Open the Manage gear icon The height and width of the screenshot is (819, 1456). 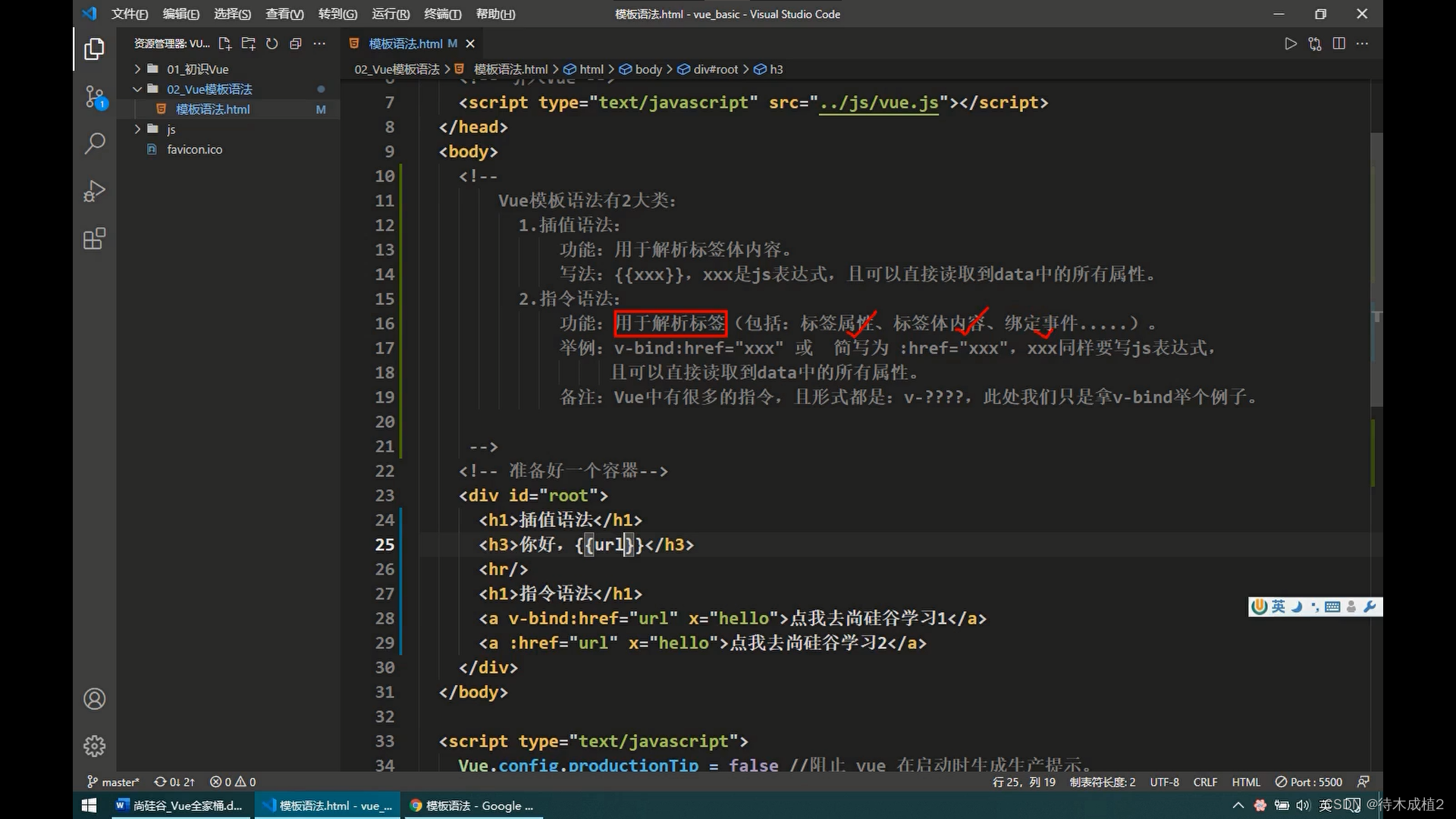pos(94,746)
